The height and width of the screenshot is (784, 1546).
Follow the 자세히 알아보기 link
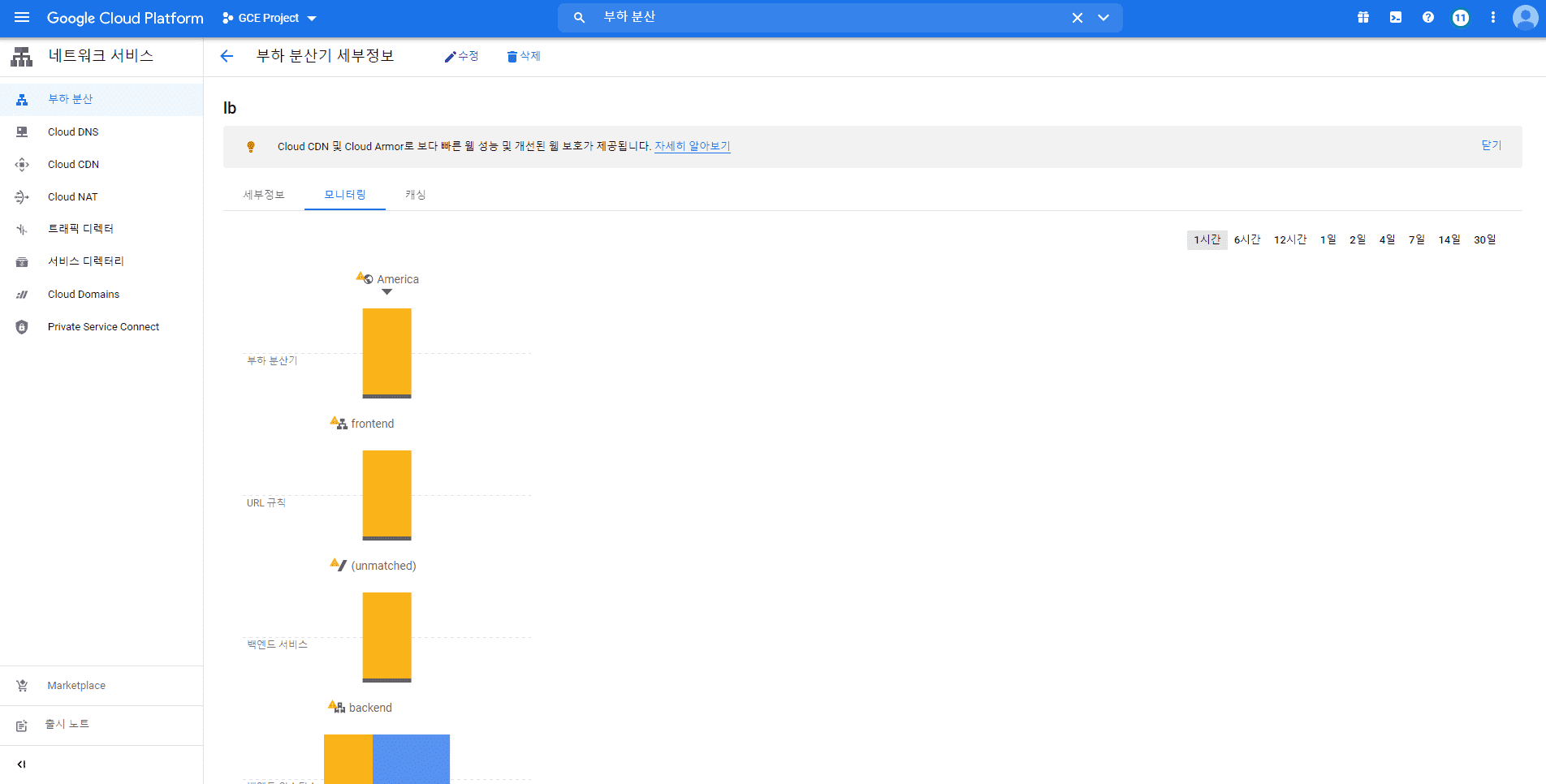coord(693,146)
